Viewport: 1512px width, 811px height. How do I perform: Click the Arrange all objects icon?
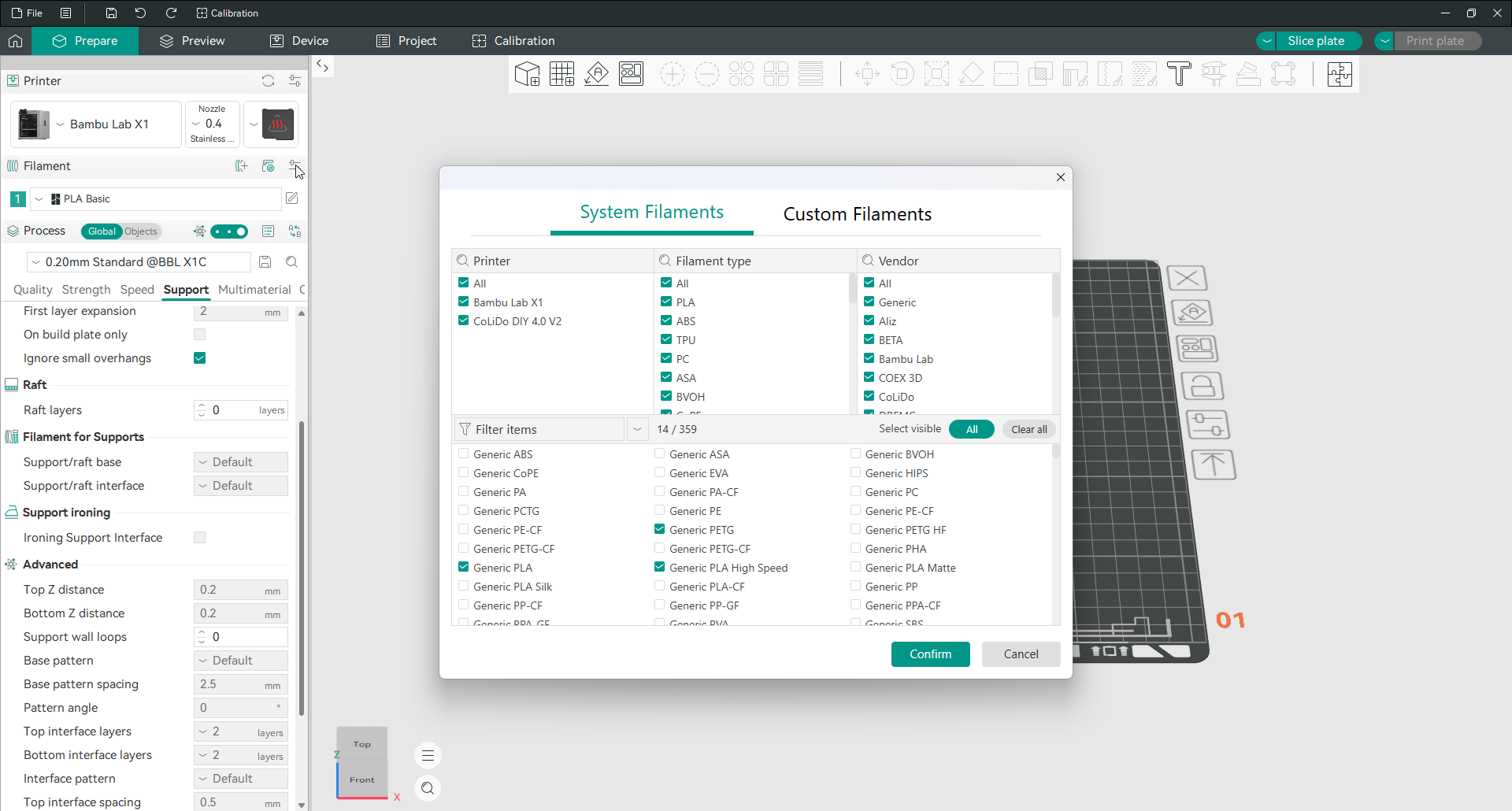631,74
